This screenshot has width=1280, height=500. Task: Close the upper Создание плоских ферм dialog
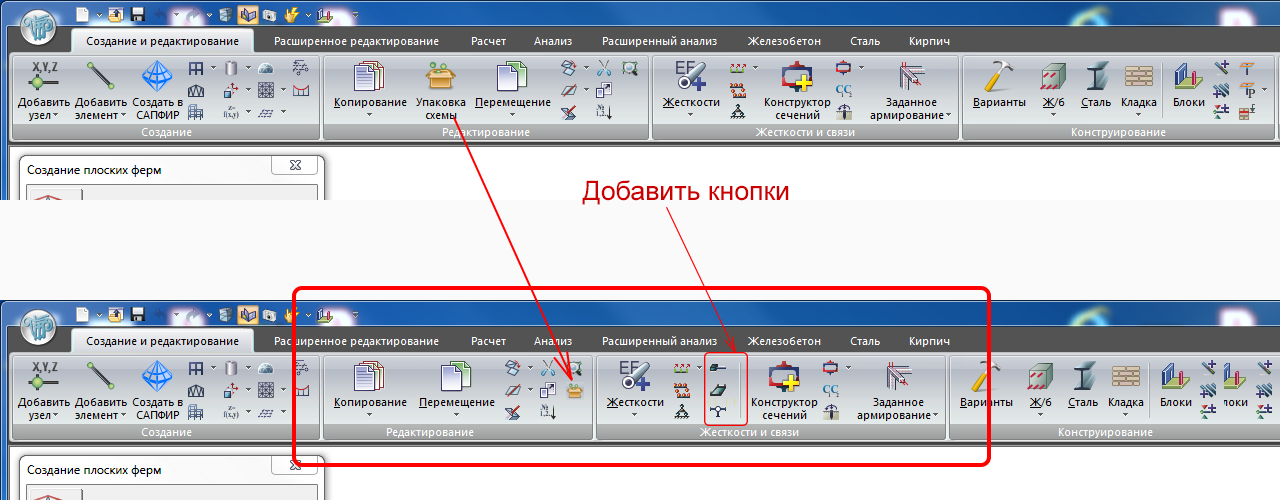click(295, 168)
